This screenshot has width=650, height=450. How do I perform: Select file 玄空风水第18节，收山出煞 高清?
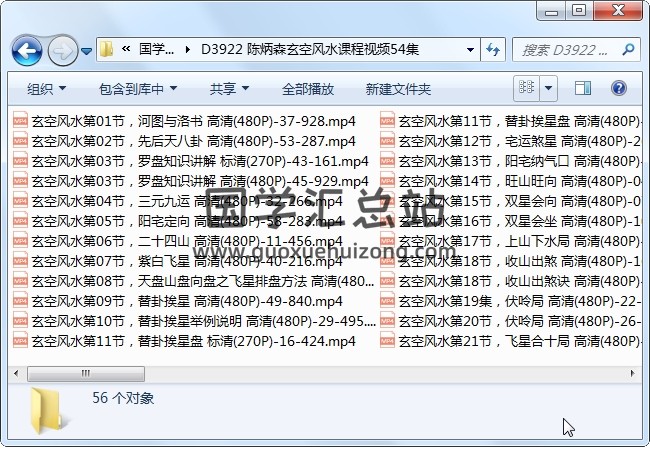pos(510,261)
